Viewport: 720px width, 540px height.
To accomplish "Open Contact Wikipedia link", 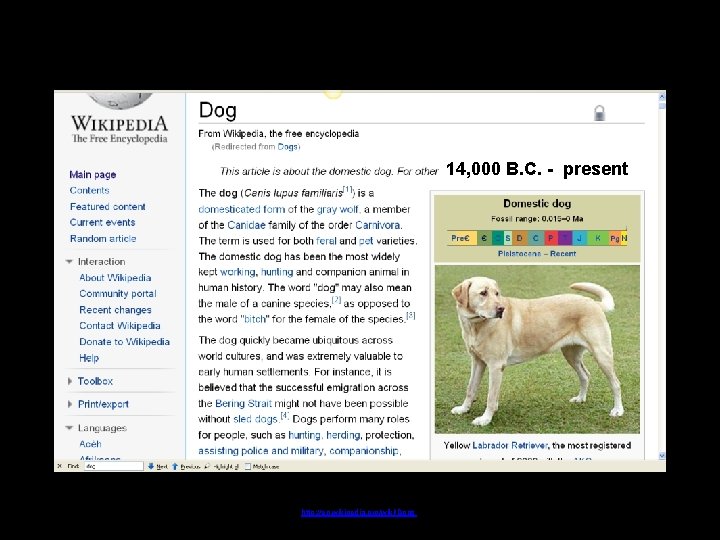I will pos(120,326).
